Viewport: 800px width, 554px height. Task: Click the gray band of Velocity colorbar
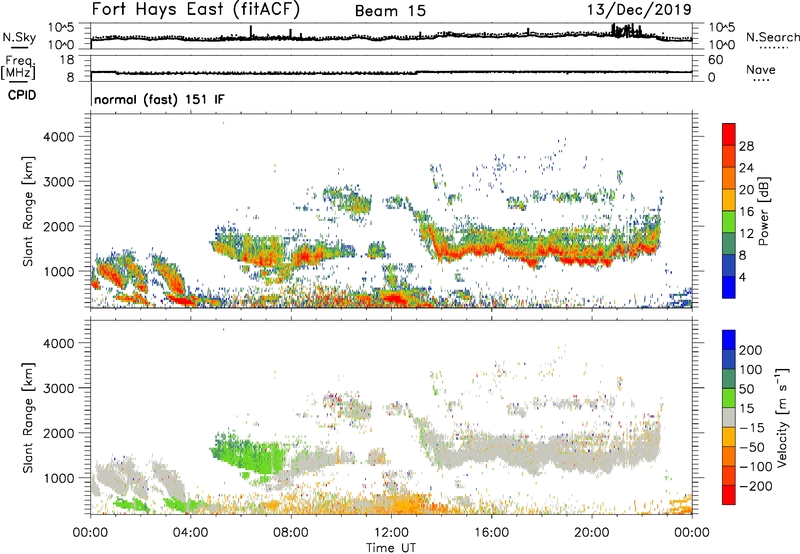click(729, 417)
